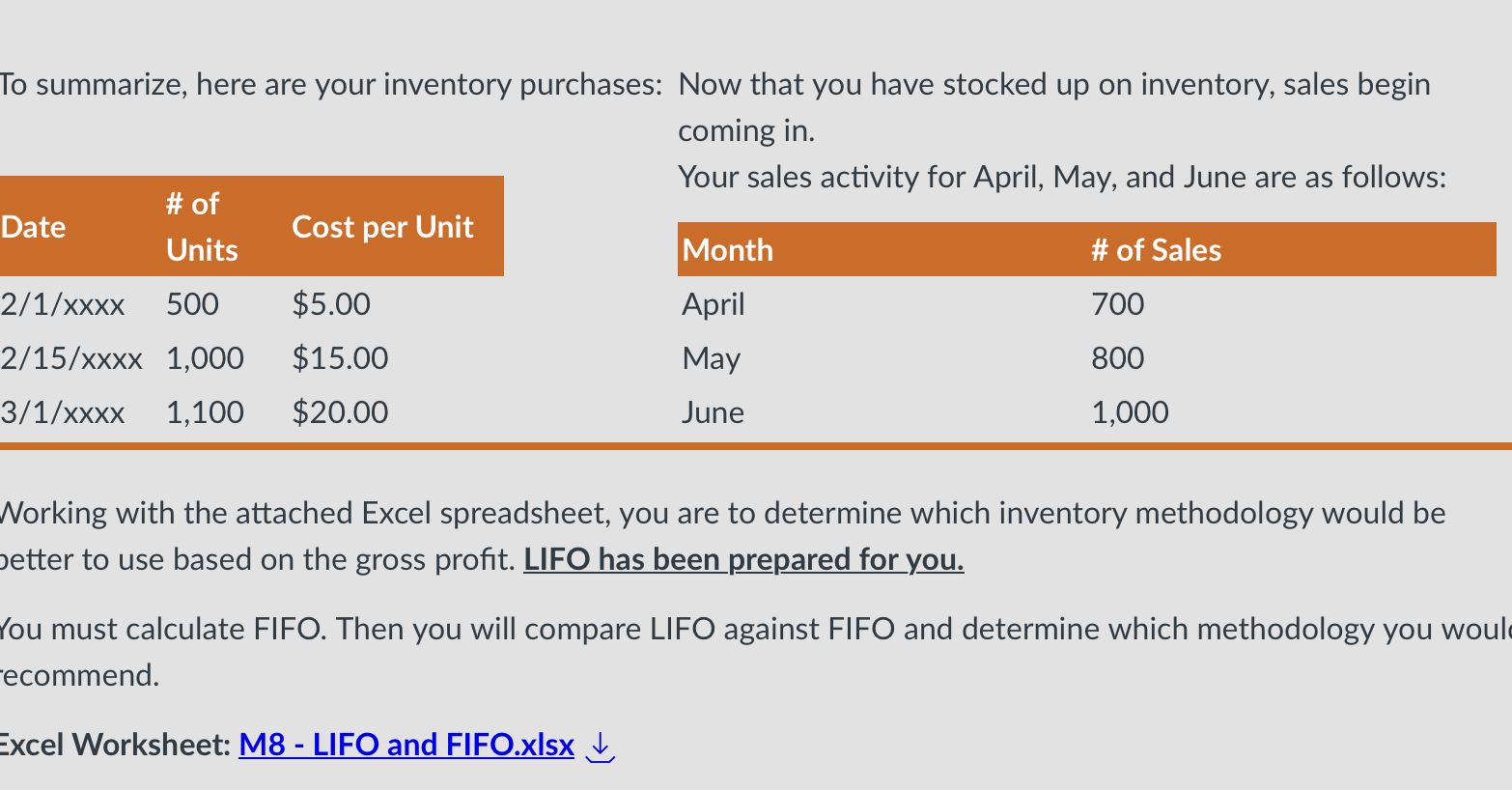The width and height of the screenshot is (1512, 790).
Task: Select the 2/1/xxxx date cell
Action: click(x=63, y=304)
